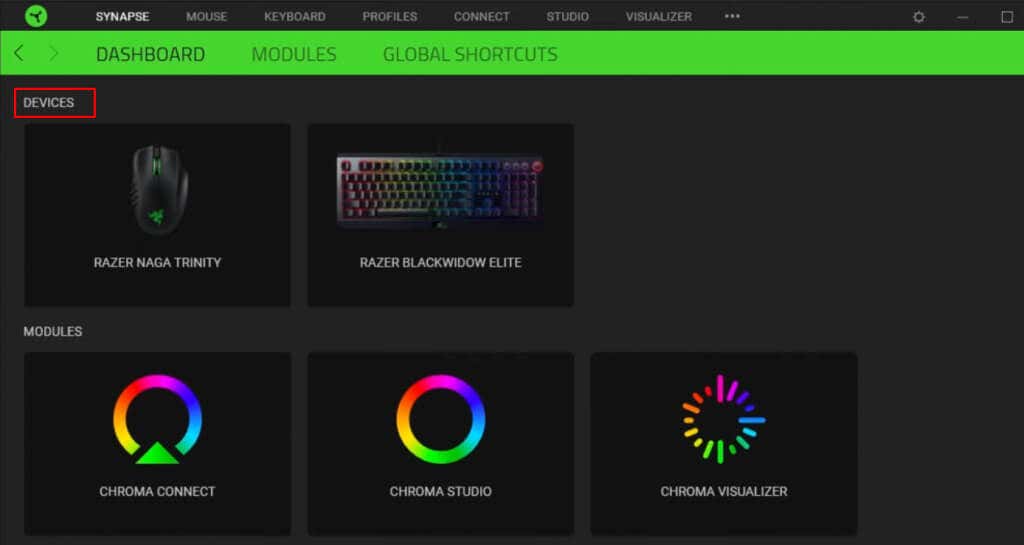Click the Chroma Visualizer burst icon
Viewport: 1024px width, 545px height.
(x=724, y=419)
